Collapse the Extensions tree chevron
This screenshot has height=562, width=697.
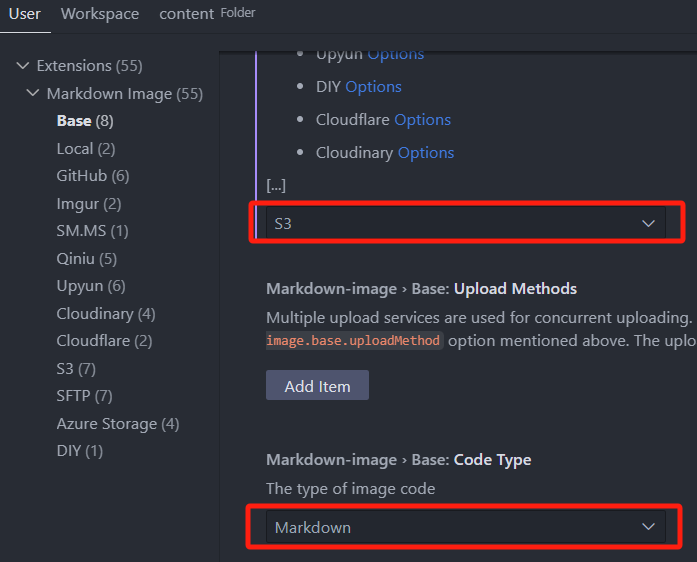click(23, 66)
